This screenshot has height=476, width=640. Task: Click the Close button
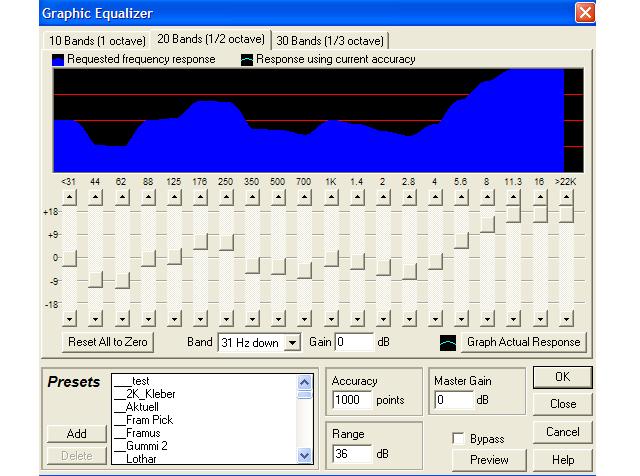point(562,404)
